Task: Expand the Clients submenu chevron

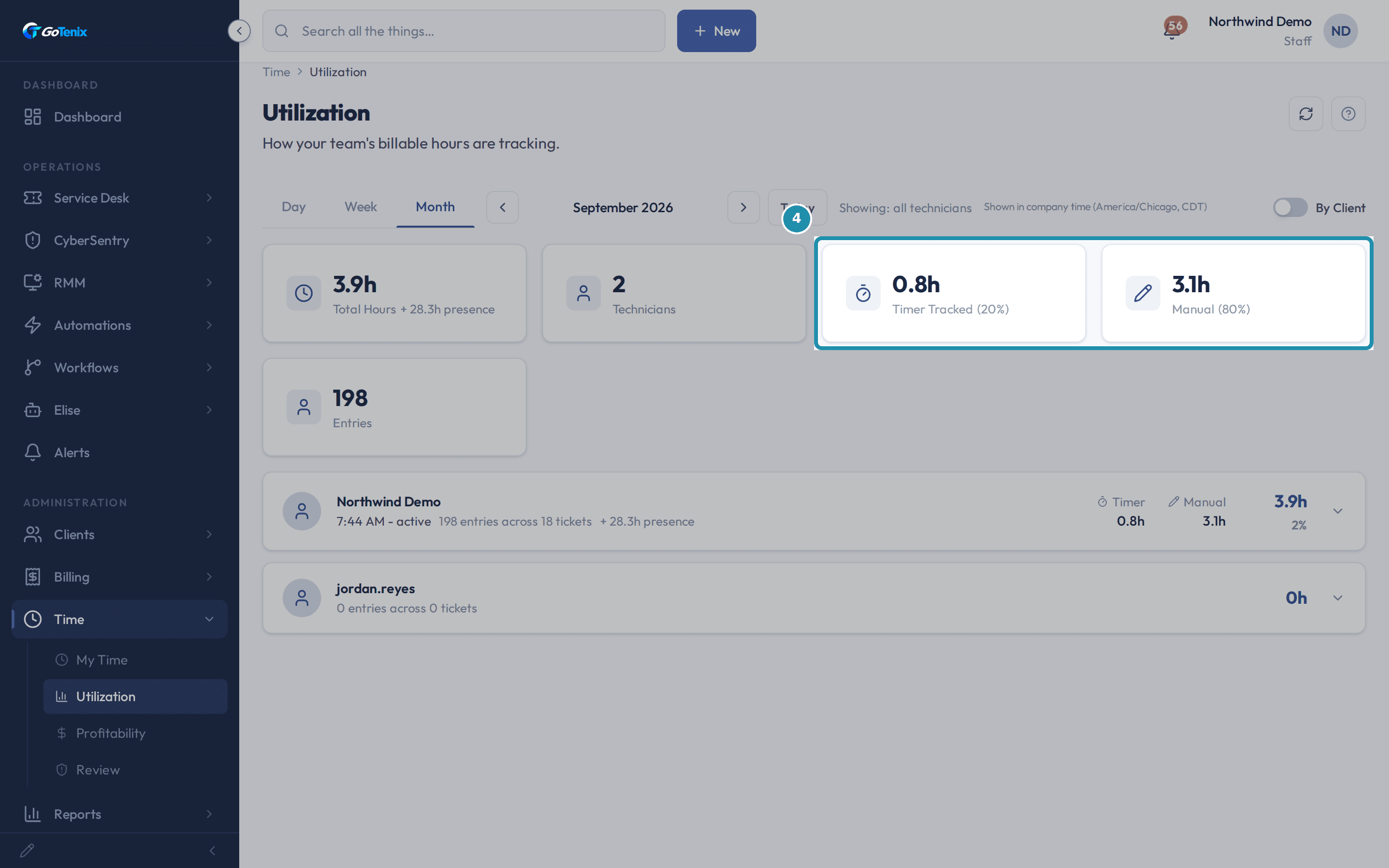Action: [x=209, y=534]
